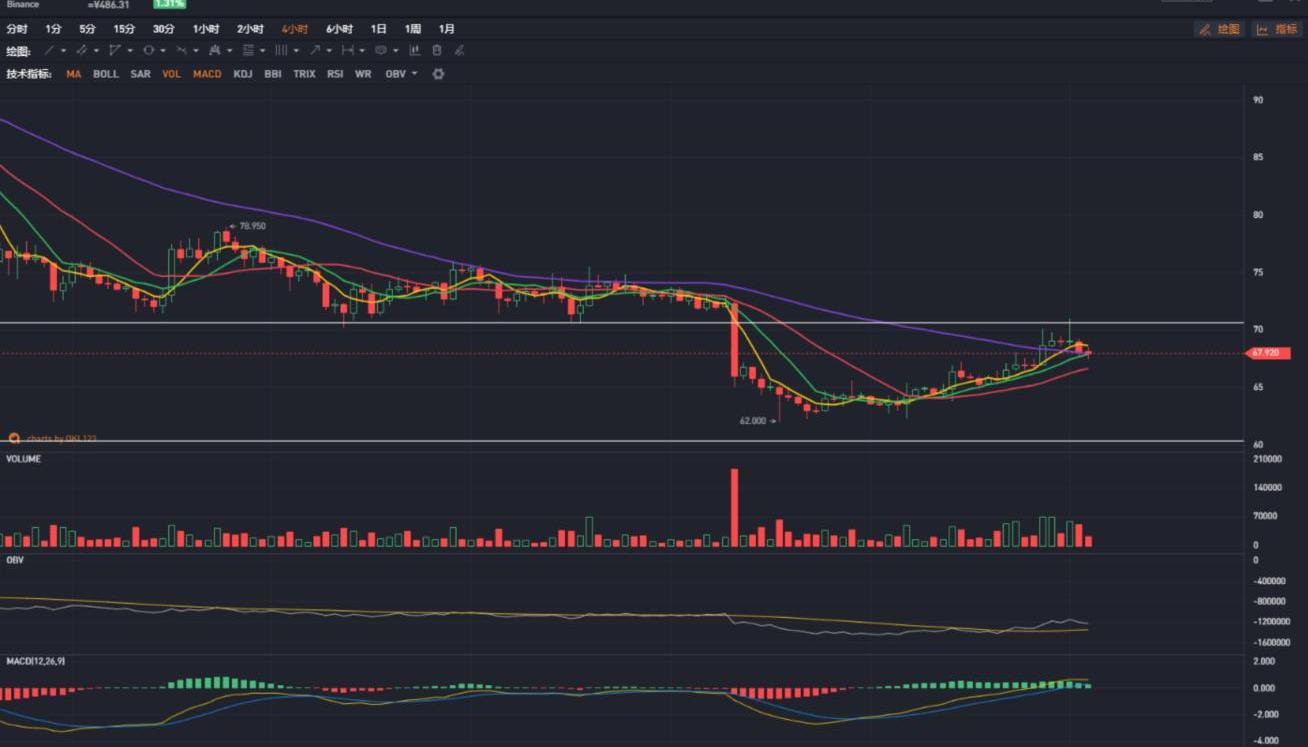
Task: Click the eraser pencil icon in drawing toolbar
Action: tap(459, 50)
